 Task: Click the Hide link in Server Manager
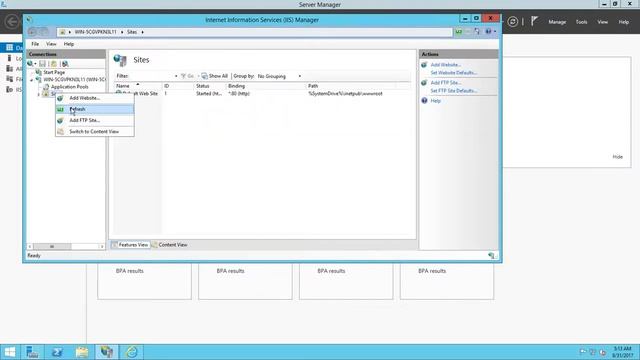pos(618,157)
